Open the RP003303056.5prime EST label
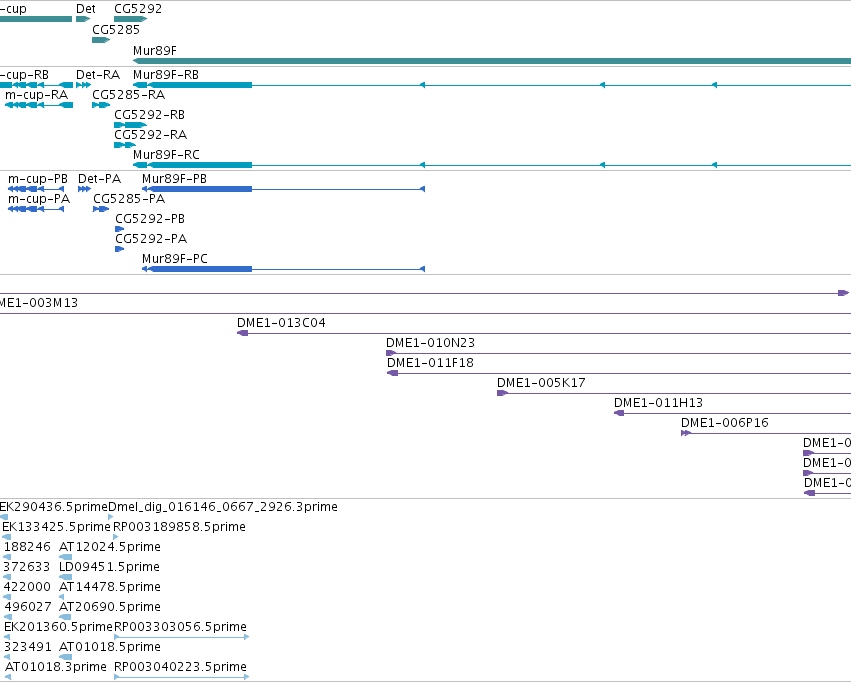 click(x=180, y=627)
